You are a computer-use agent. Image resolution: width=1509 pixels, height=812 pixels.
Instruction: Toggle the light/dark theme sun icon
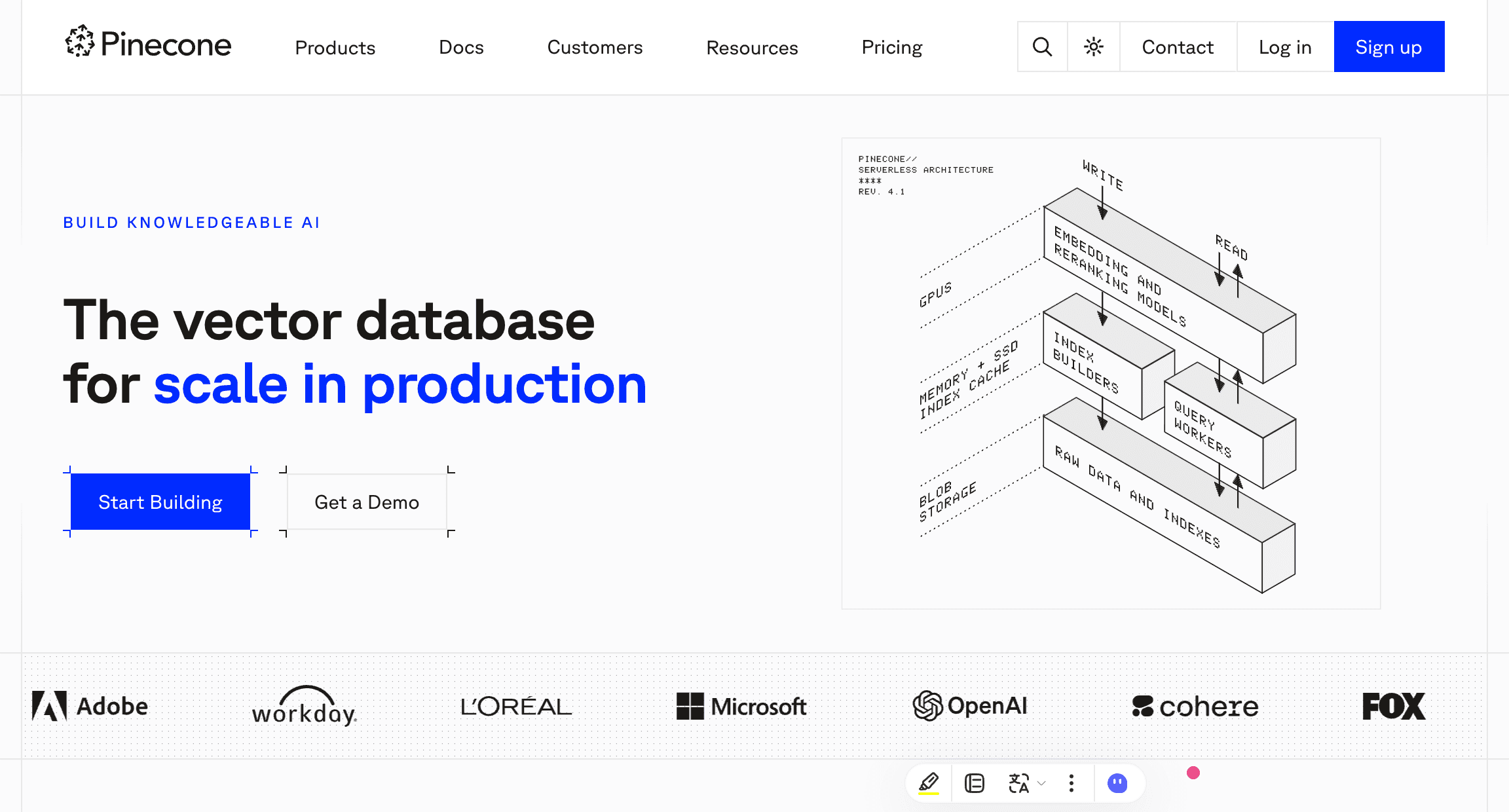tap(1093, 47)
